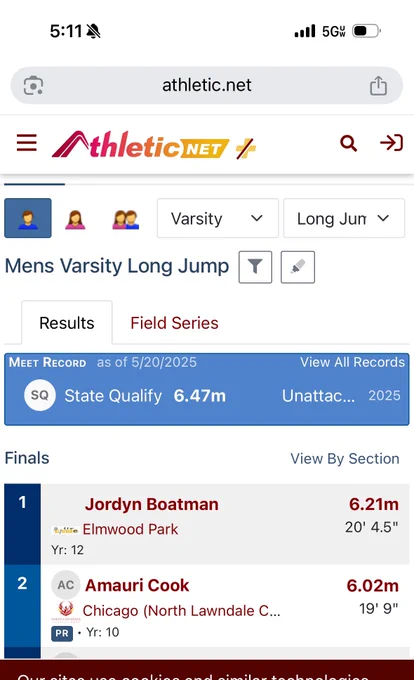Open the hamburger navigation menu
Image resolution: width=414 pixels, height=680 pixels.
click(x=26, y=143)
